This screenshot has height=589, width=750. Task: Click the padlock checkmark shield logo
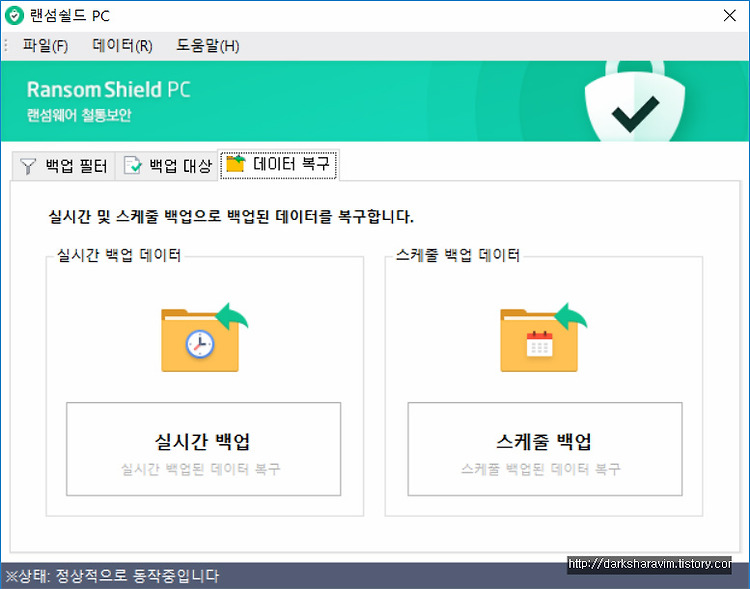[x=634, y=101]
